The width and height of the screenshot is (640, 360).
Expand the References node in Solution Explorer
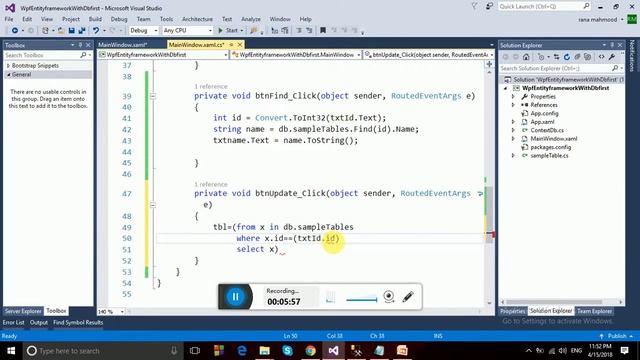click(513, 105)
